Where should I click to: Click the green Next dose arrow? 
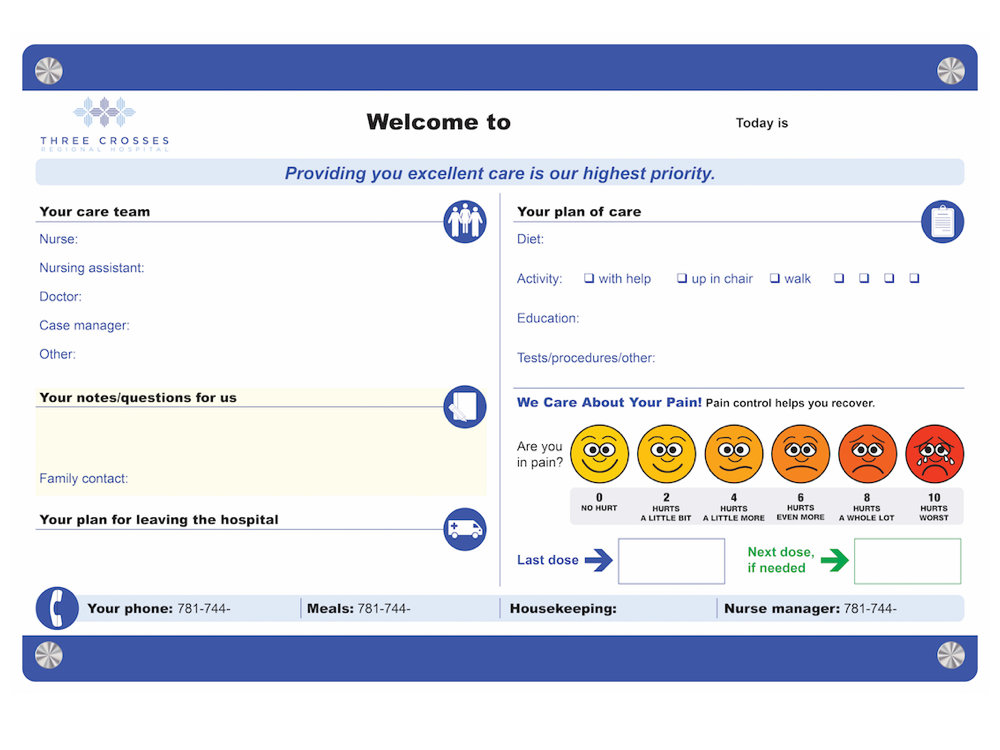[834, 560]
